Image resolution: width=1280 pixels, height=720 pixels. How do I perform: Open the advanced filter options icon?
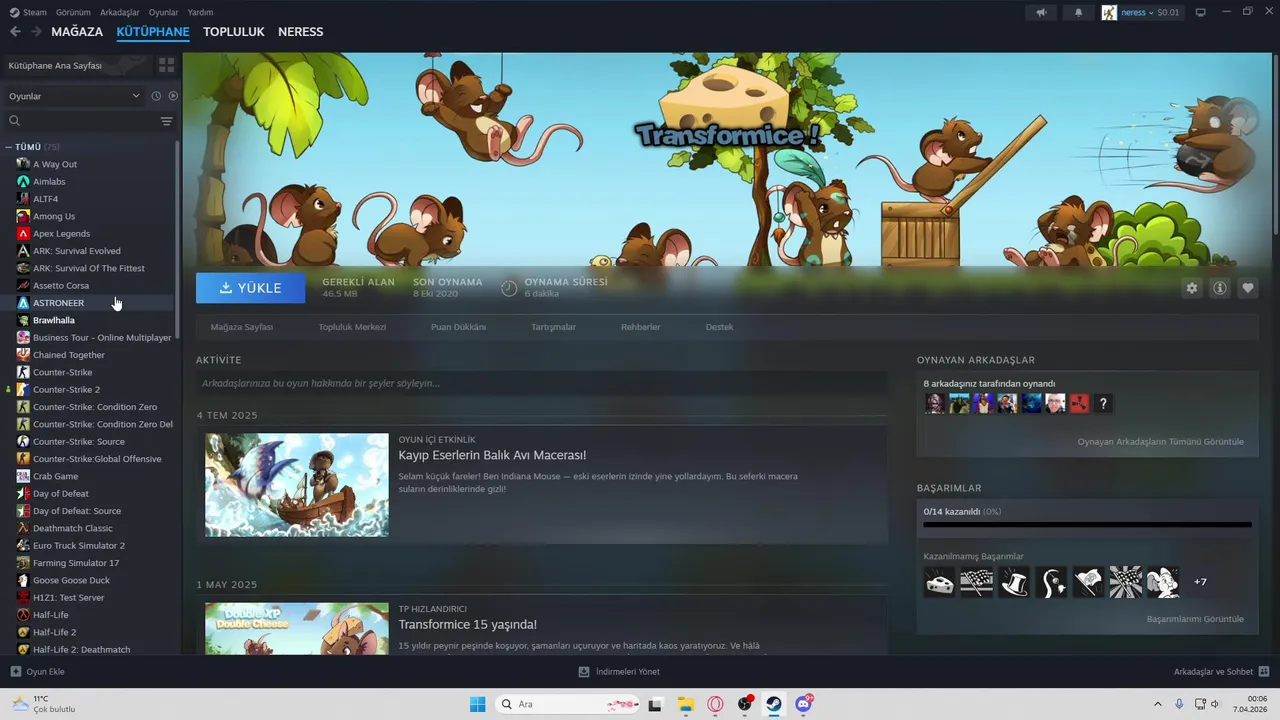click(166, 121)
